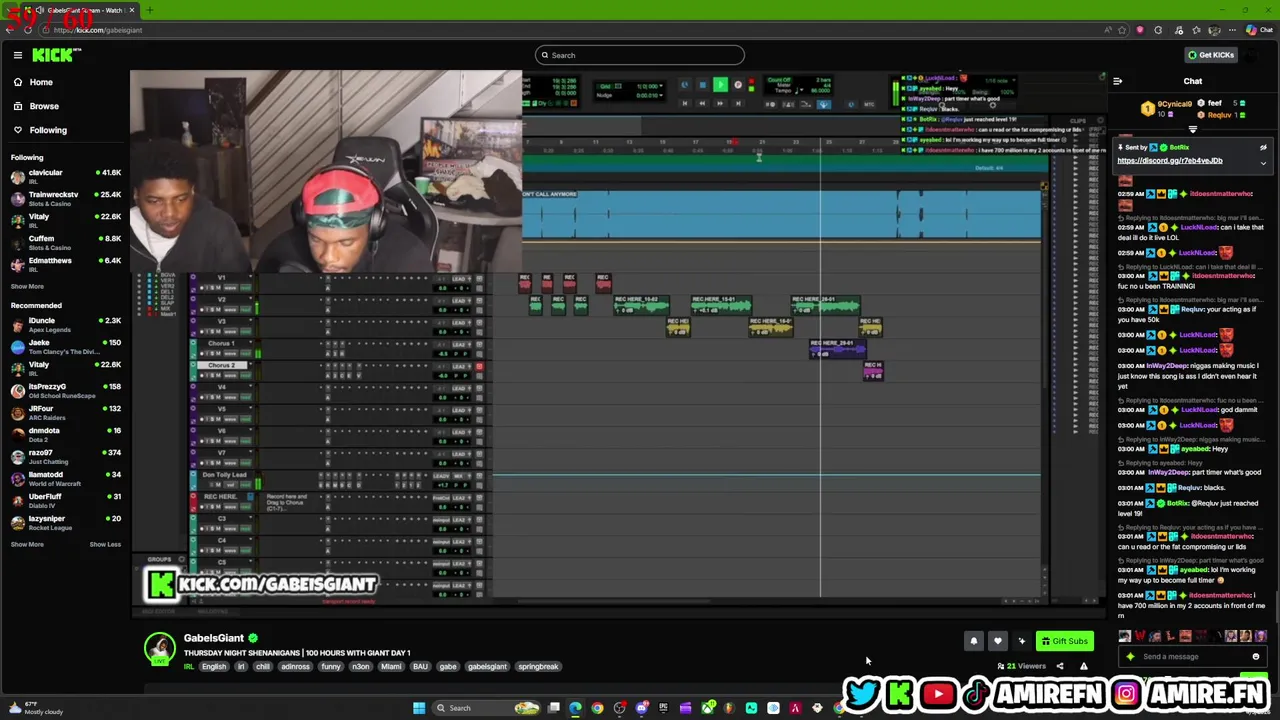
Task: Click GabeIsGiant streamer avatar
Action: coord(160,649)
